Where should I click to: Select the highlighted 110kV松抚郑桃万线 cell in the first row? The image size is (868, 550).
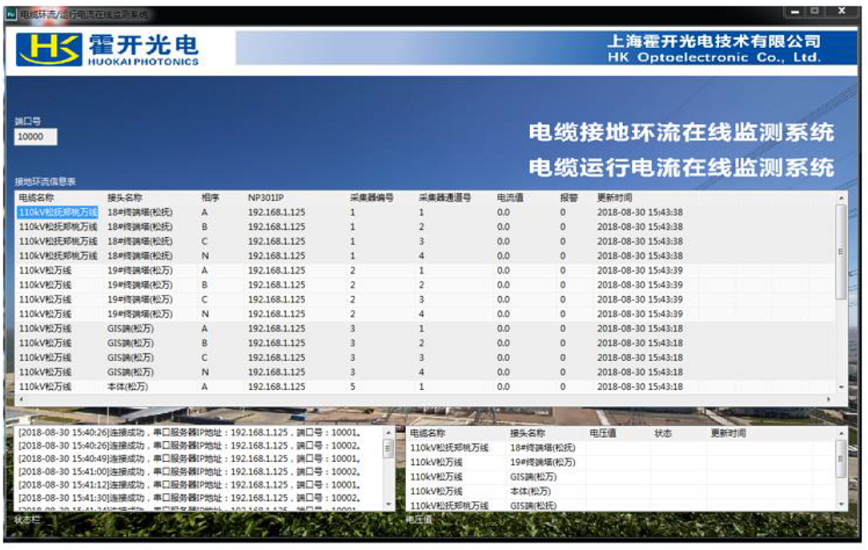[58, 212]
